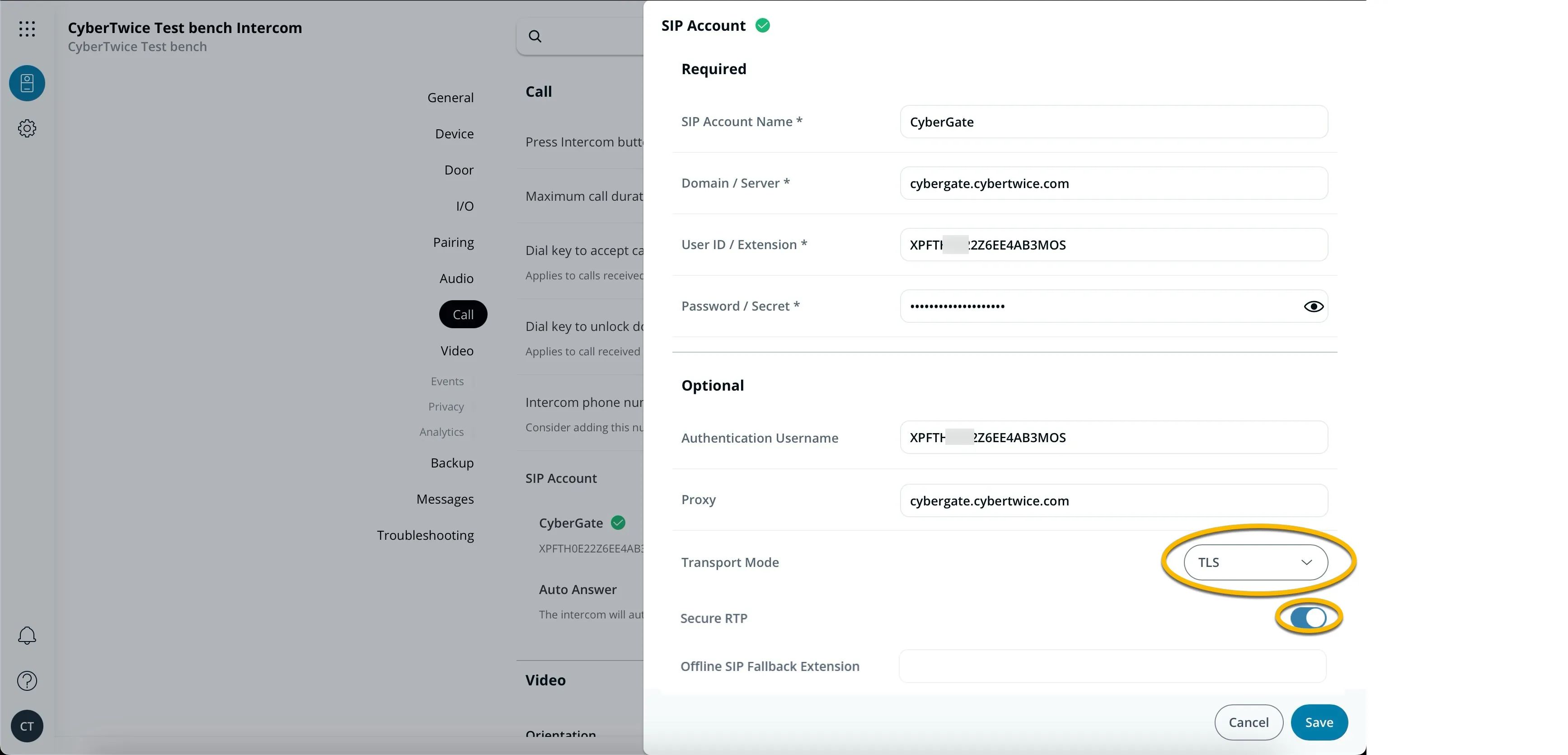Click green check next to SIP Account title
The image size is (1568, 755).
(x=763, y=26)
